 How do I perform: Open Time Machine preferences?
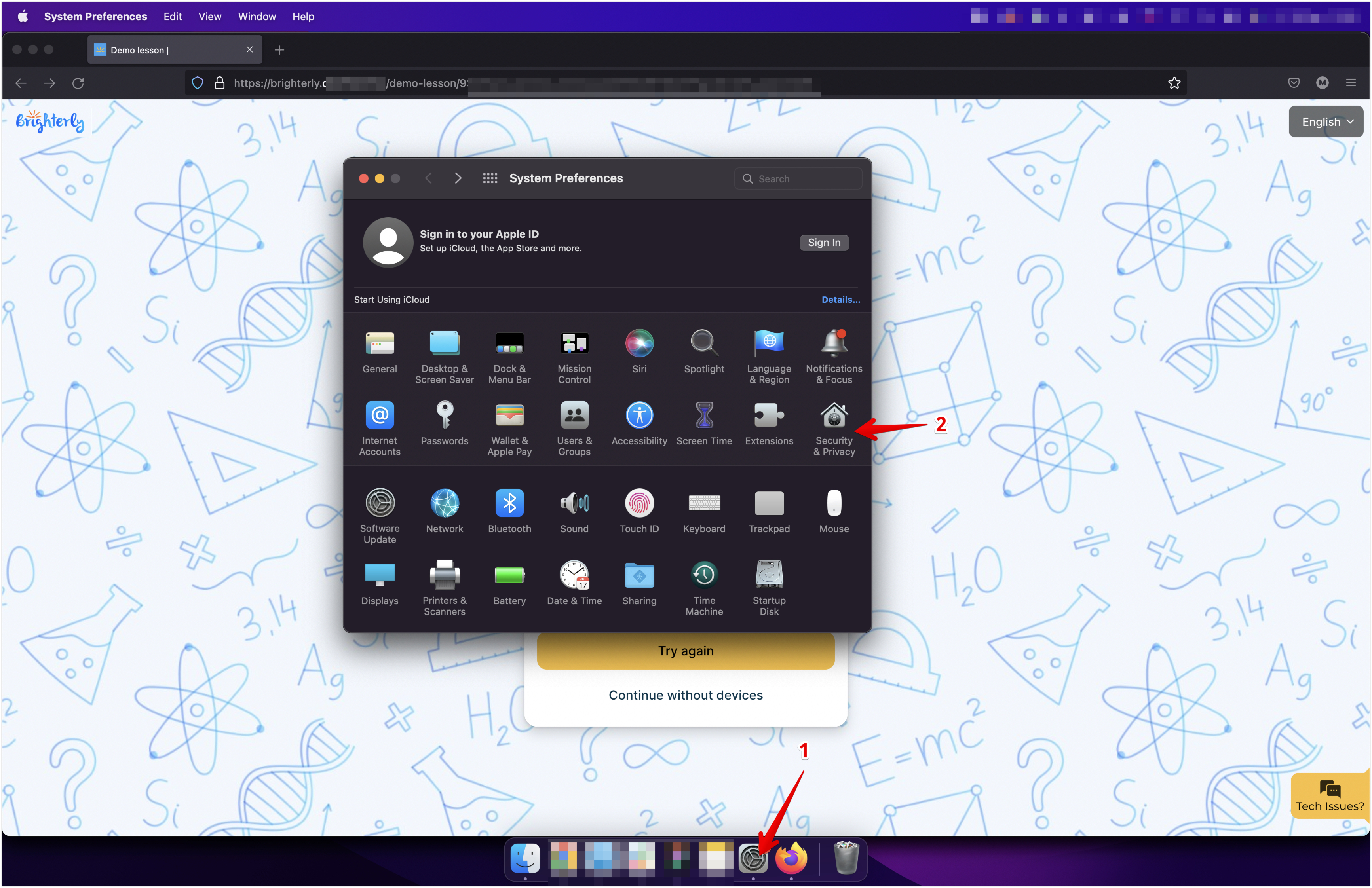[x=704, y=588]
